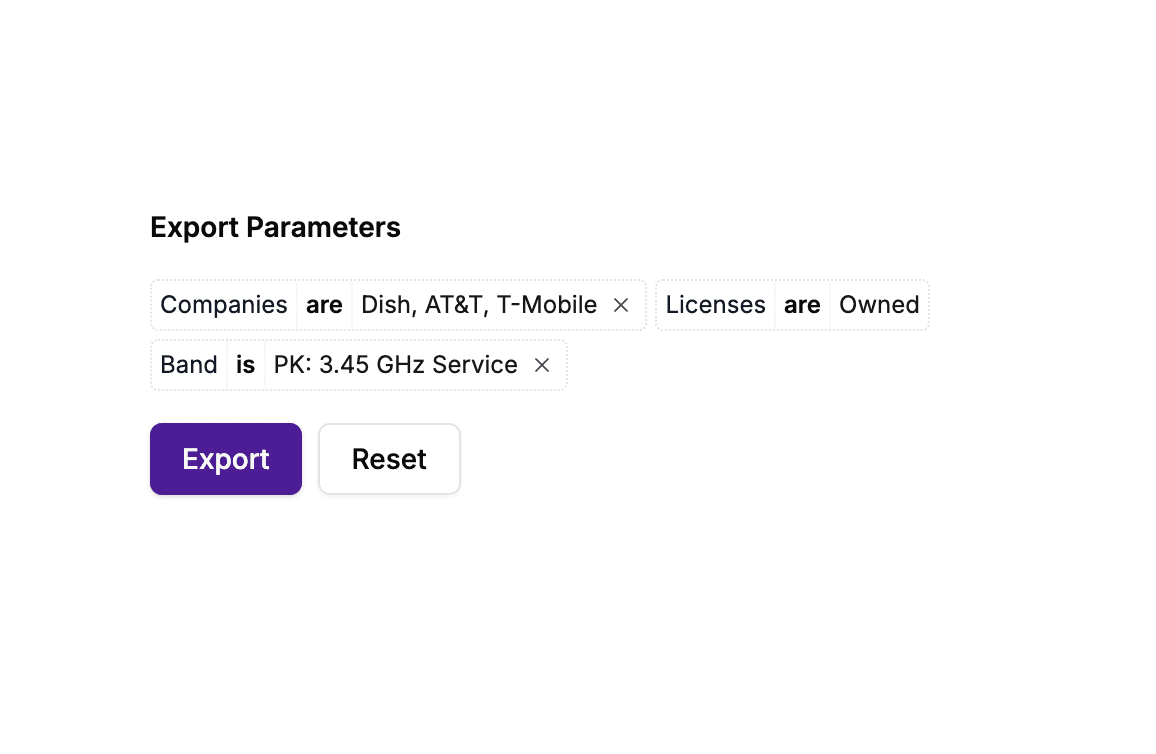This screenshot has width=1156, height=754.
Task: Select the "is" operator in Band filter
Action: [x=245, y=365]
